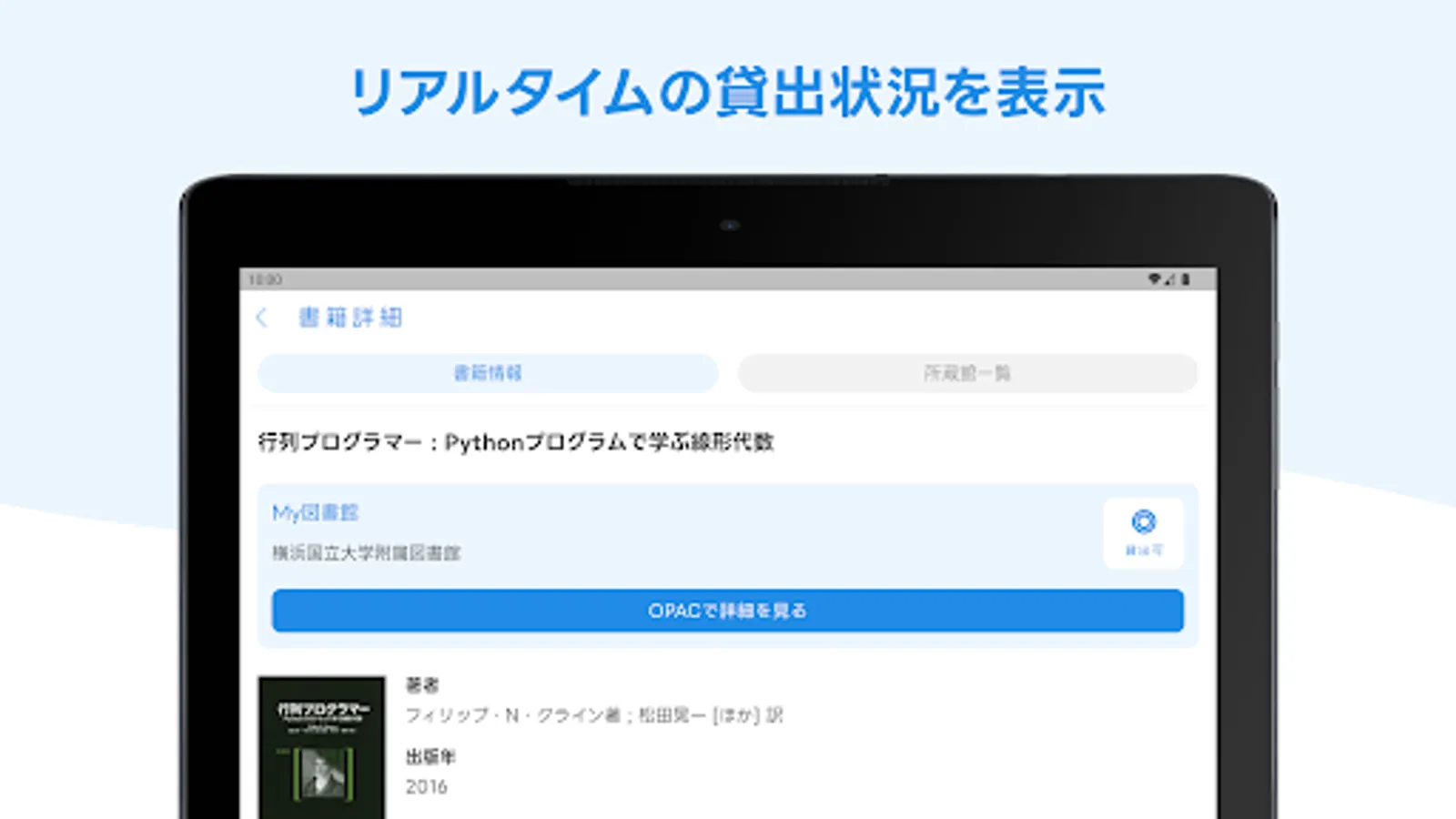Select the 書籍詳細 page title
This screenshot has width=1456, height=819.
350,318
